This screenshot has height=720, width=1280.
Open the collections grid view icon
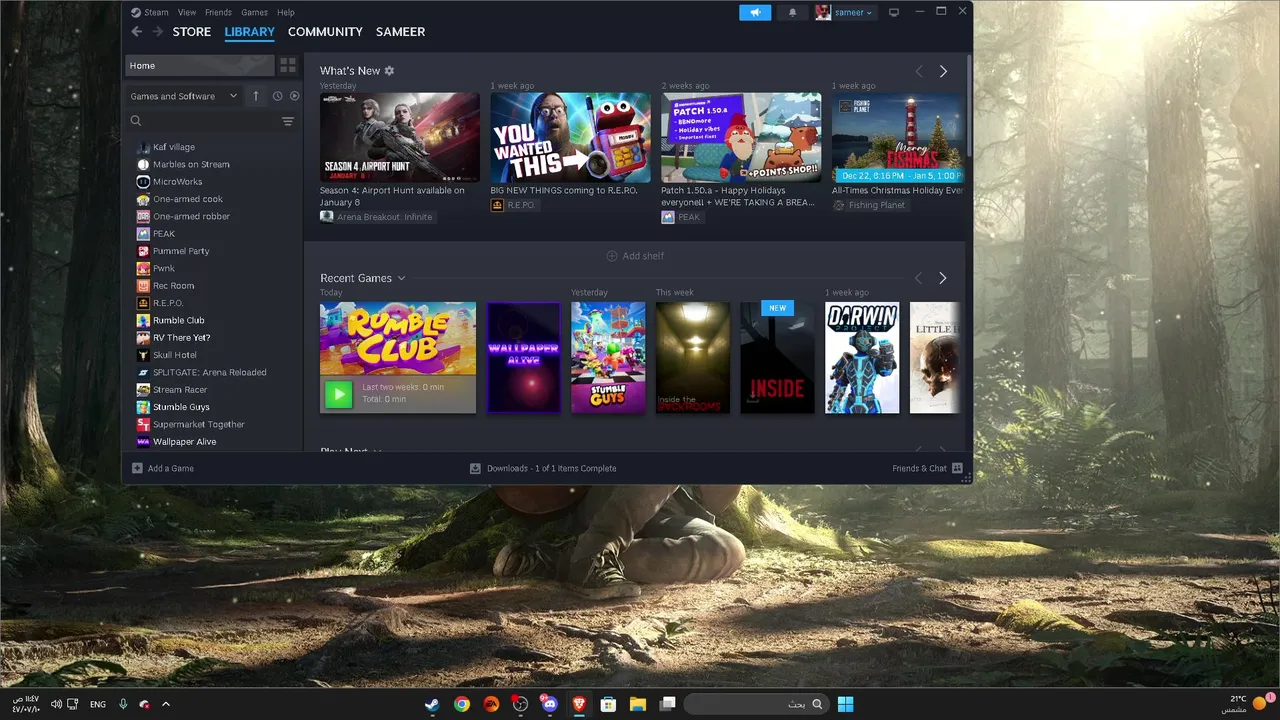(288, 65)
